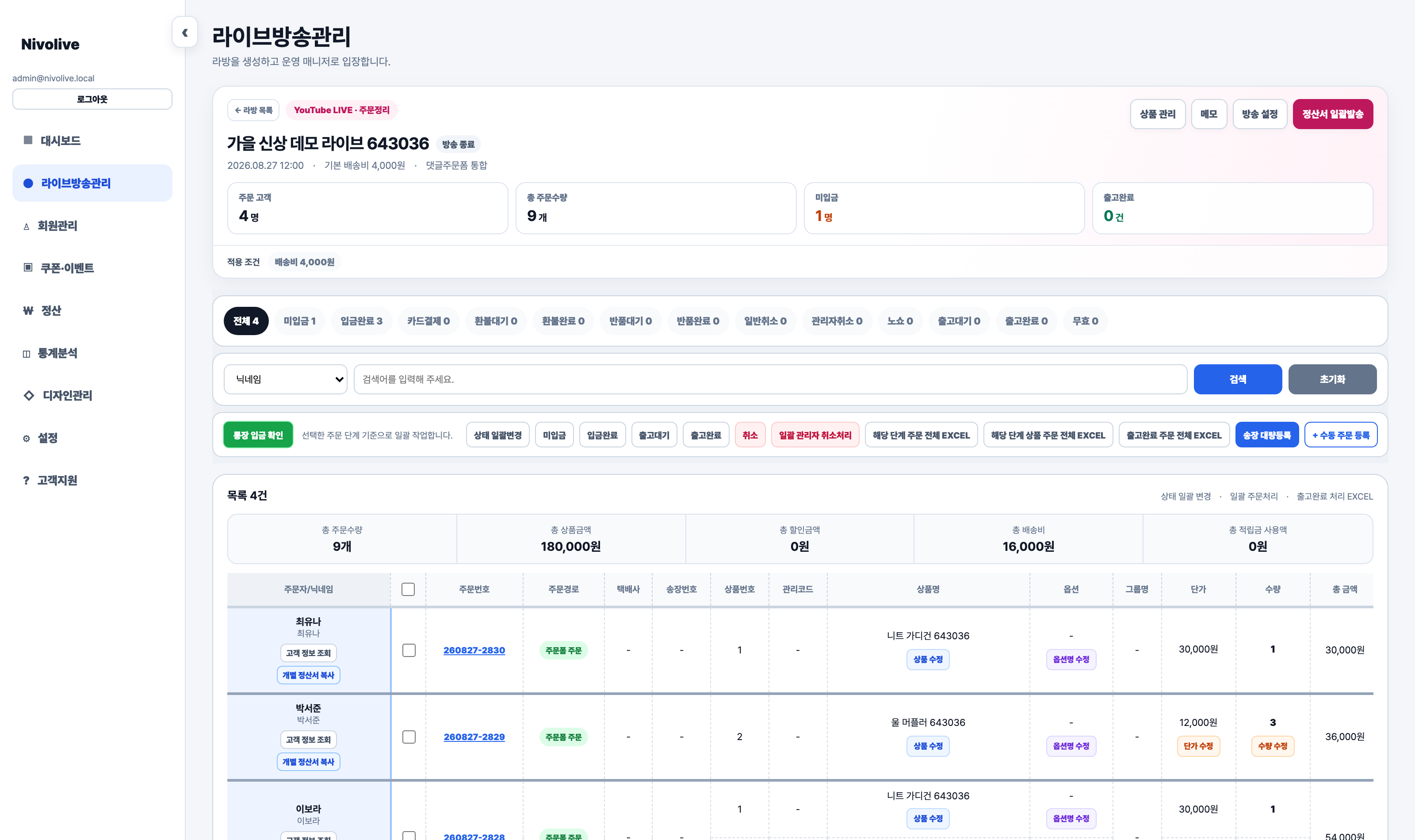
Task: Switch to 환불대기 0 tab
Action: point(495,321)
